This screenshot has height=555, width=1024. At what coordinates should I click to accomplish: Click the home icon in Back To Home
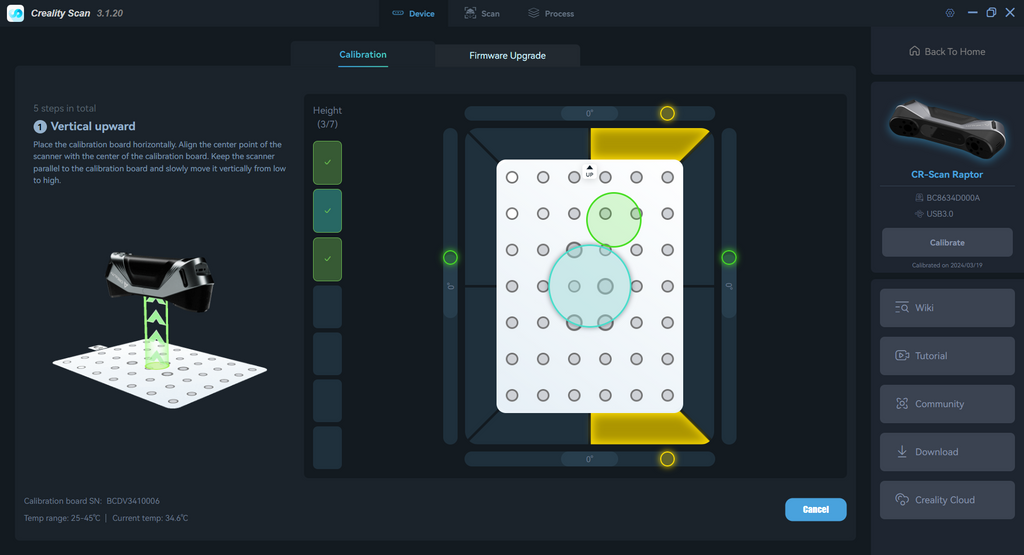[x=914, y=52]
